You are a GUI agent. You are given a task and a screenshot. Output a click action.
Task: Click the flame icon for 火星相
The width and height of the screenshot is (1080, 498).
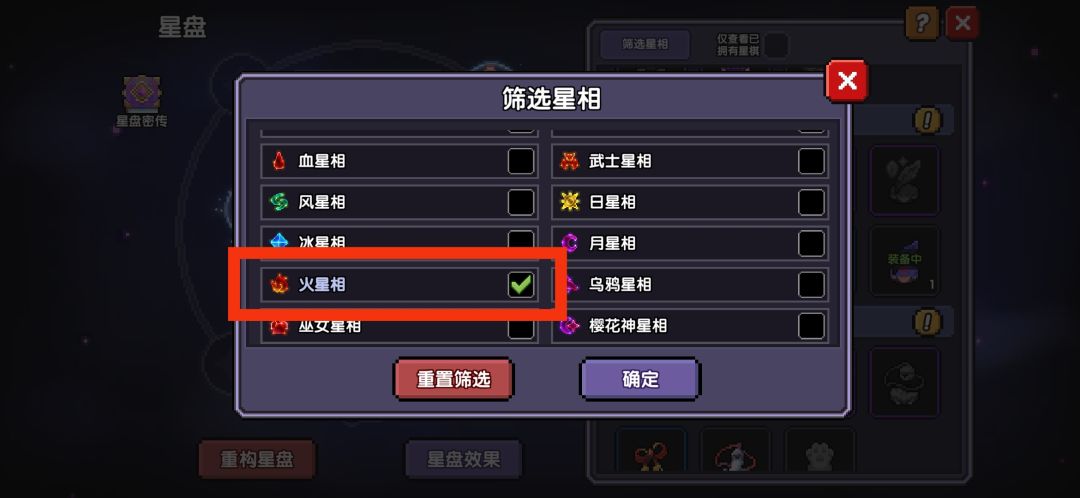click(x=279, y=284)
